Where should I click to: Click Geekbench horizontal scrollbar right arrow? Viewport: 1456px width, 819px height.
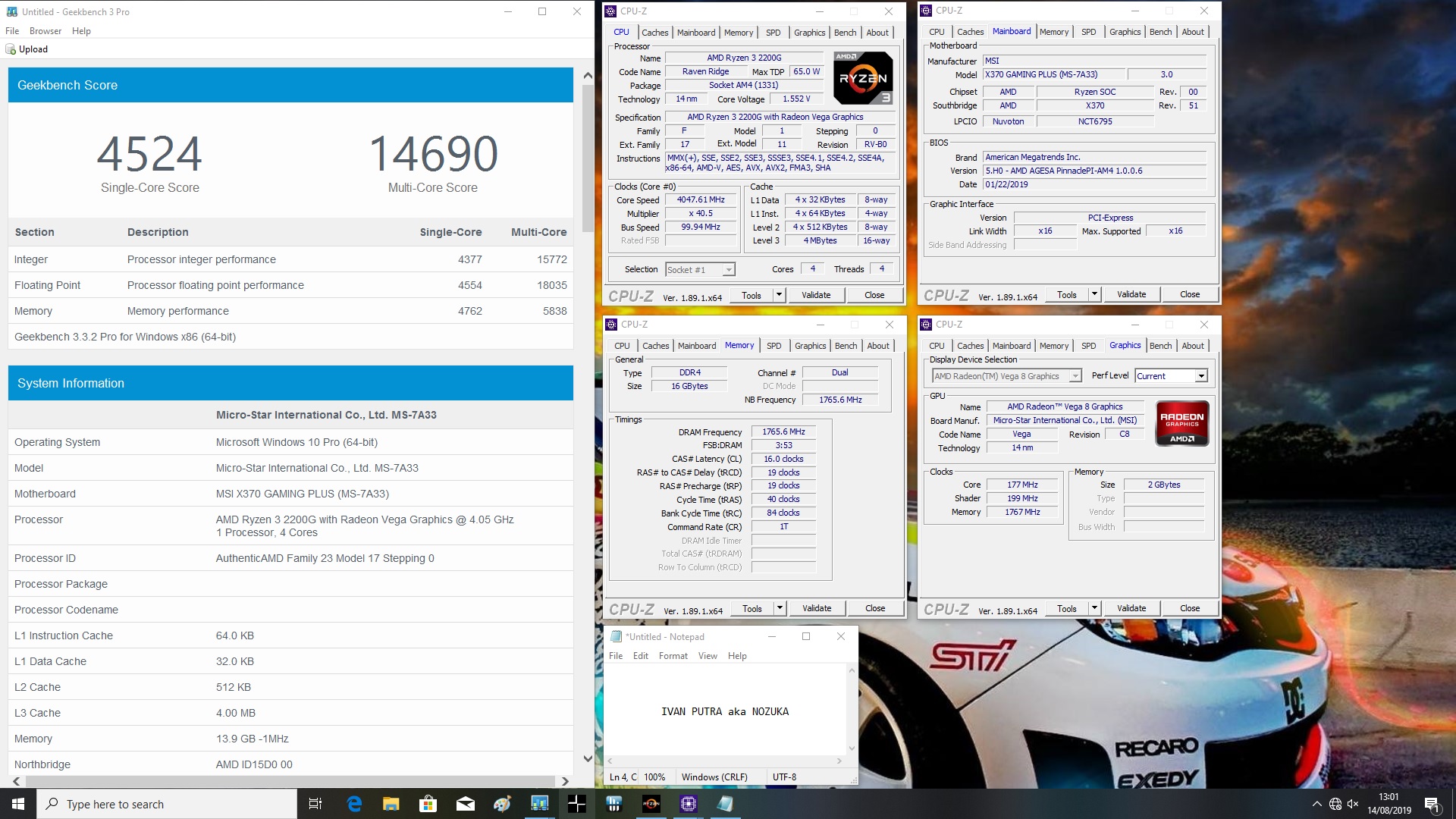point(565,781)
